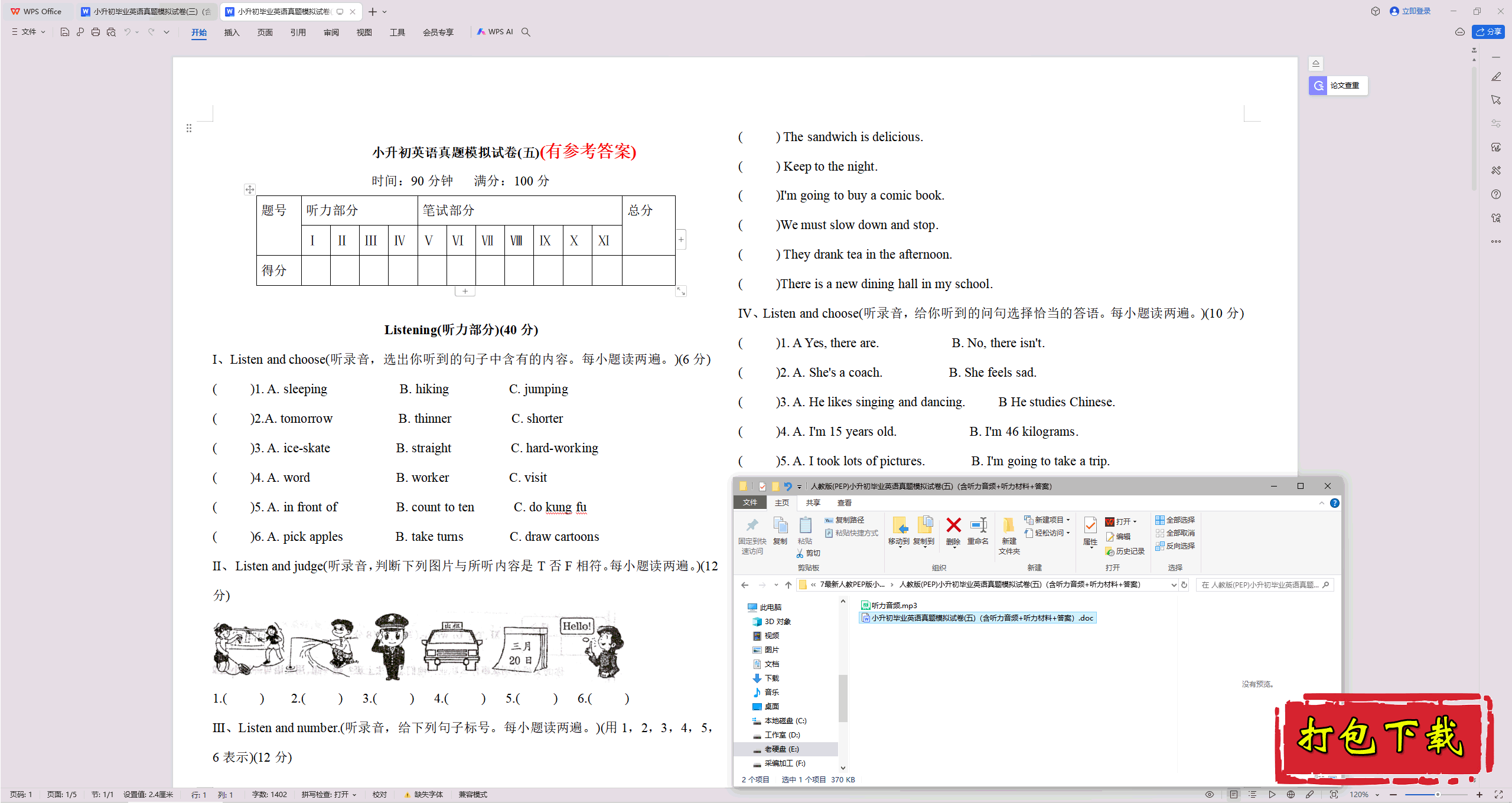This screenshot has width=1512, height=803.
Task: Click the table move handle icon
Action: pos(250,190)
